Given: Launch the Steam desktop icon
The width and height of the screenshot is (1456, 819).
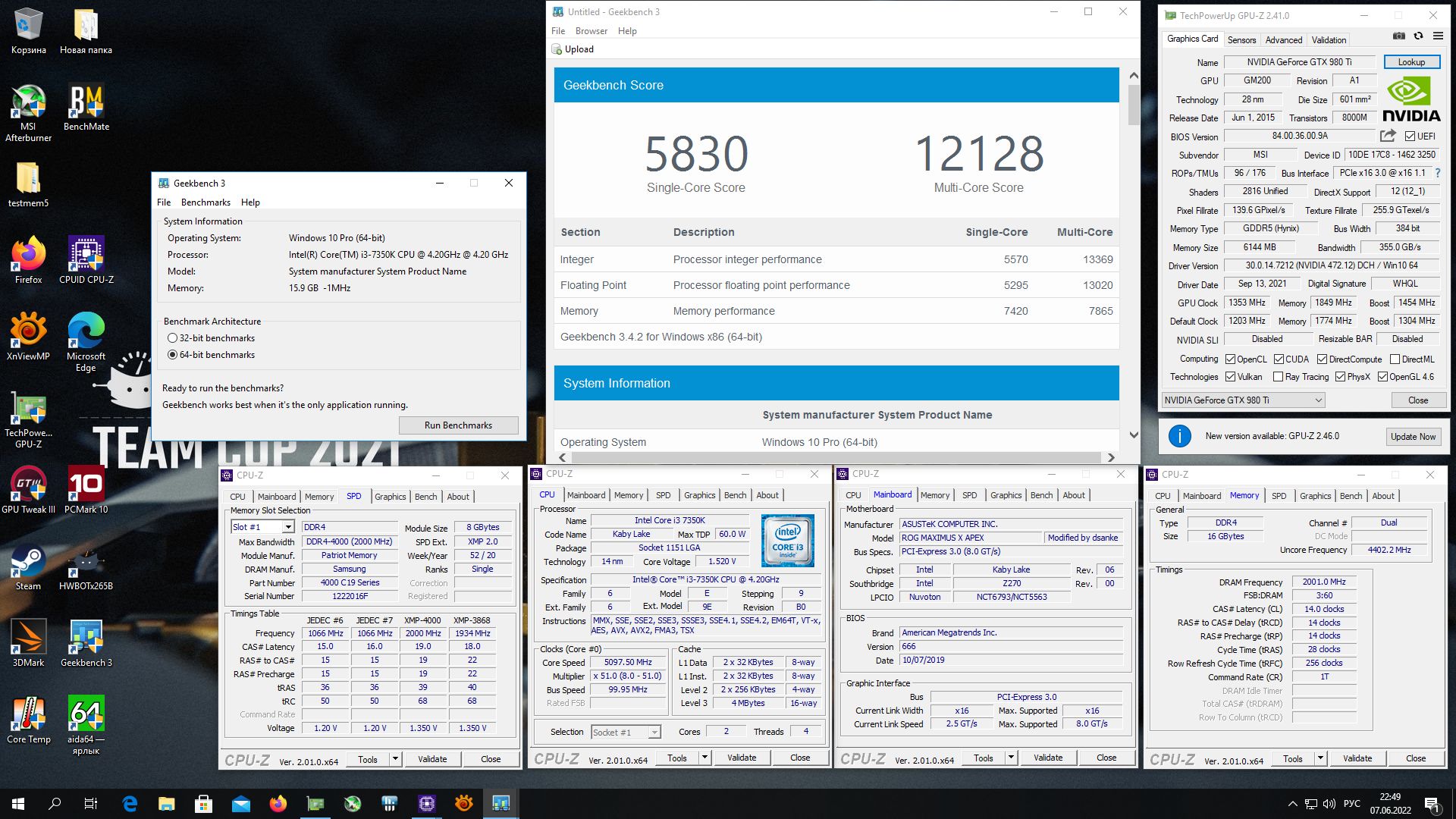Looking at the screenshot, I should 28,566.
